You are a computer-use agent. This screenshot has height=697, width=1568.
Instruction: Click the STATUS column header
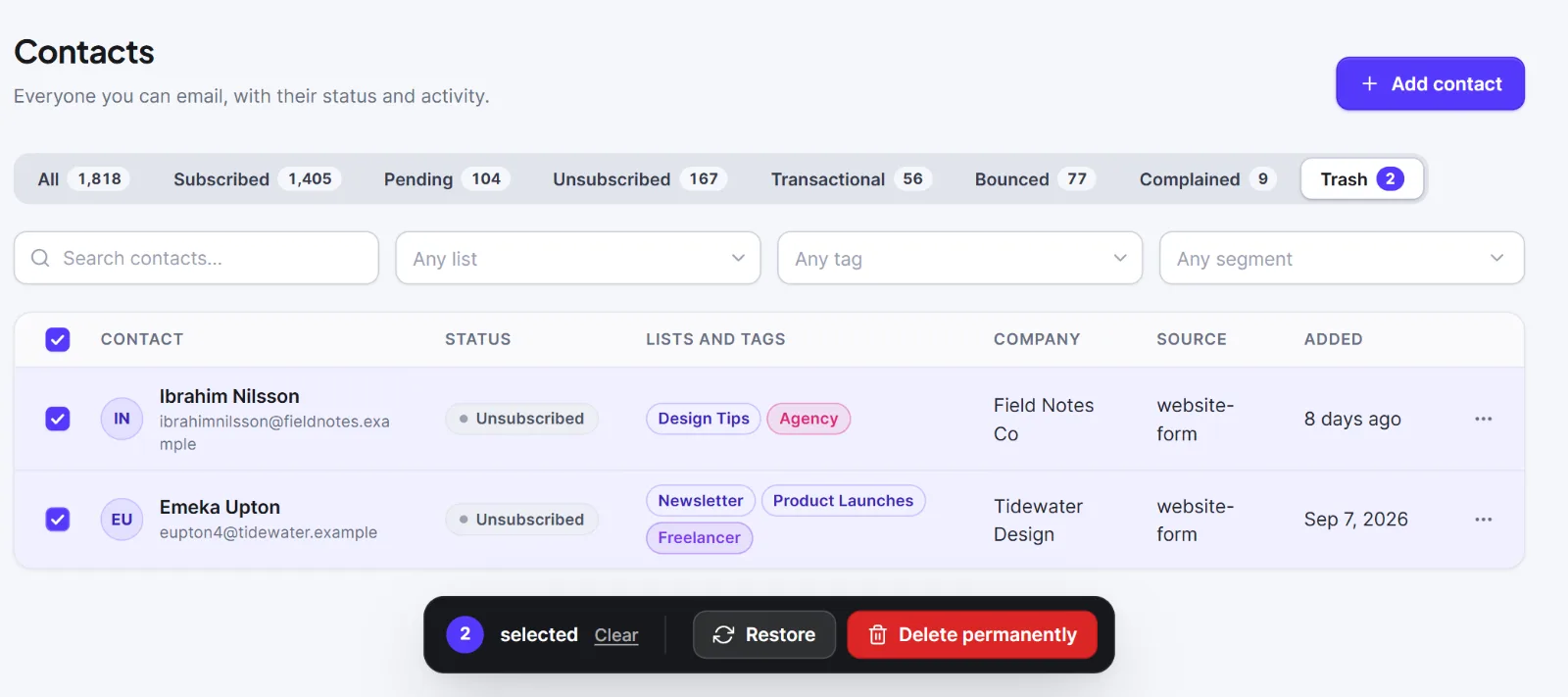478,339
